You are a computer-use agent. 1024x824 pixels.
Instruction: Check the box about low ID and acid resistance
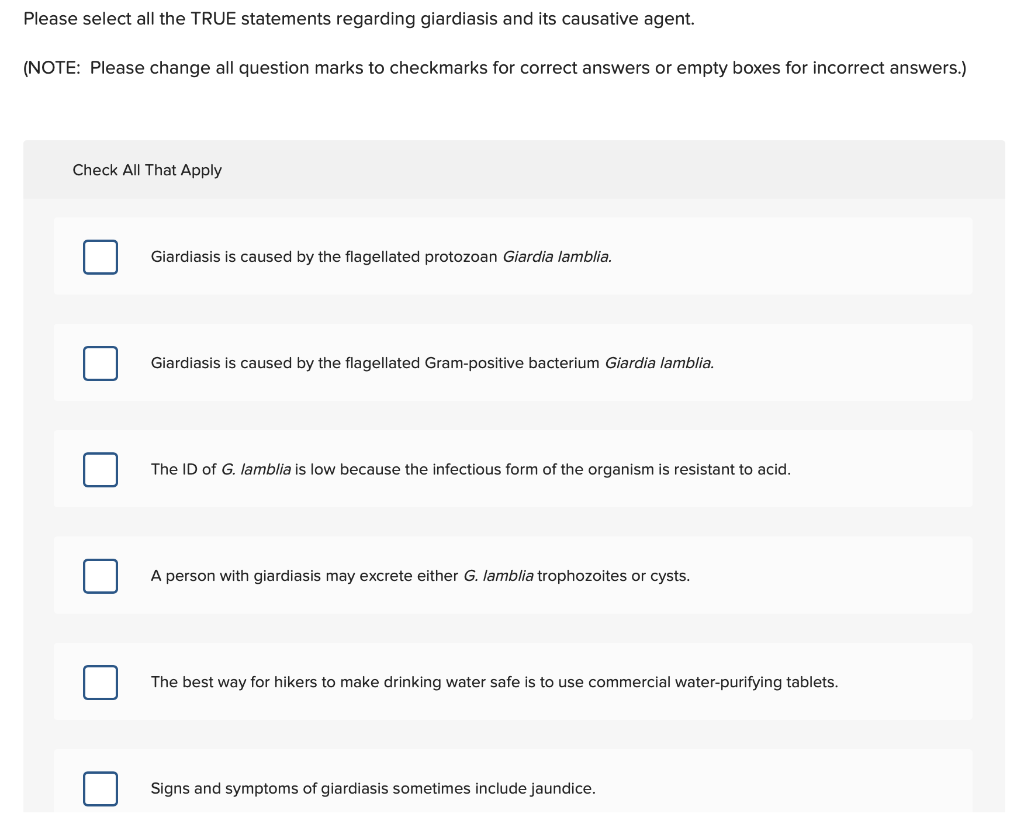click(x=100, y=469)
